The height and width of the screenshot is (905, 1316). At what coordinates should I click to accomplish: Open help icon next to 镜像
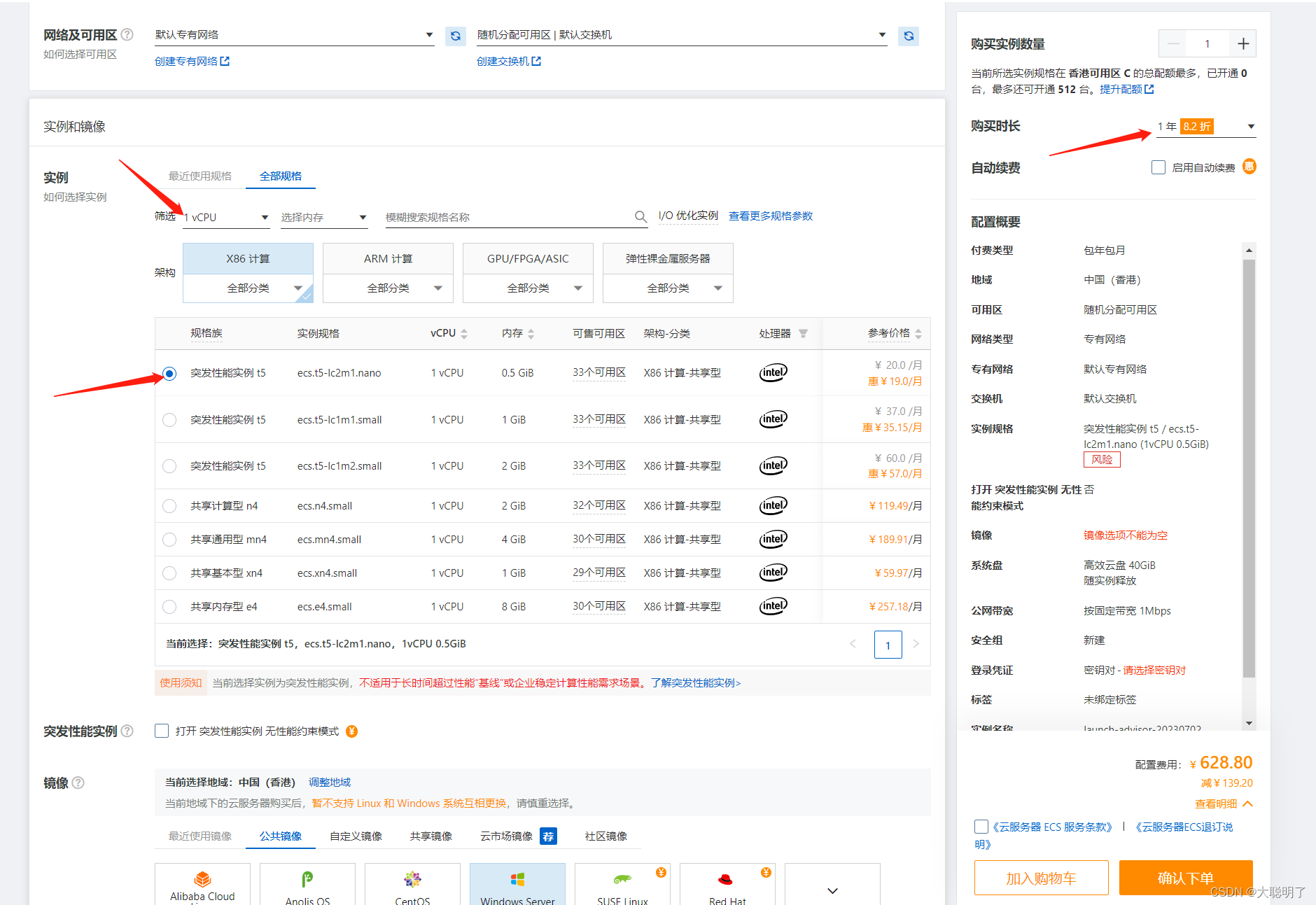pyautogui.click(x=78, y=783)
